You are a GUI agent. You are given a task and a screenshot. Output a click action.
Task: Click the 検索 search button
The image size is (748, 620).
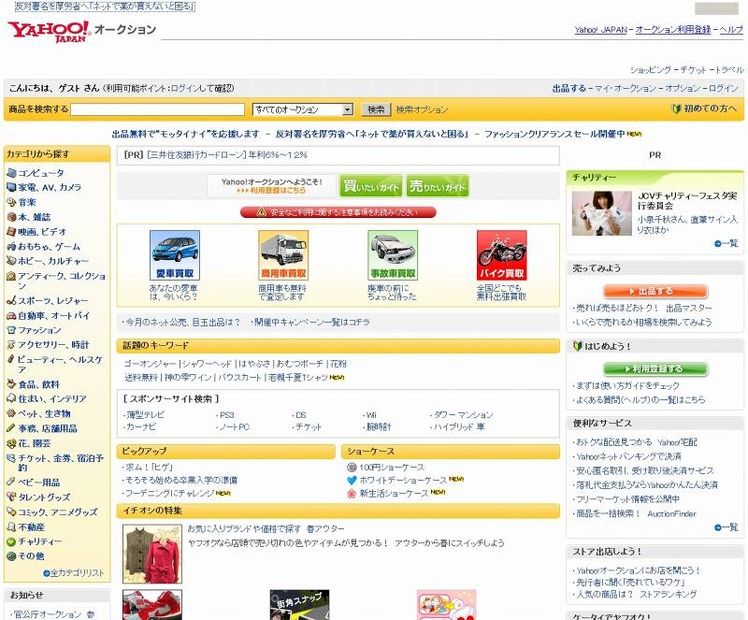pos(376,109)
